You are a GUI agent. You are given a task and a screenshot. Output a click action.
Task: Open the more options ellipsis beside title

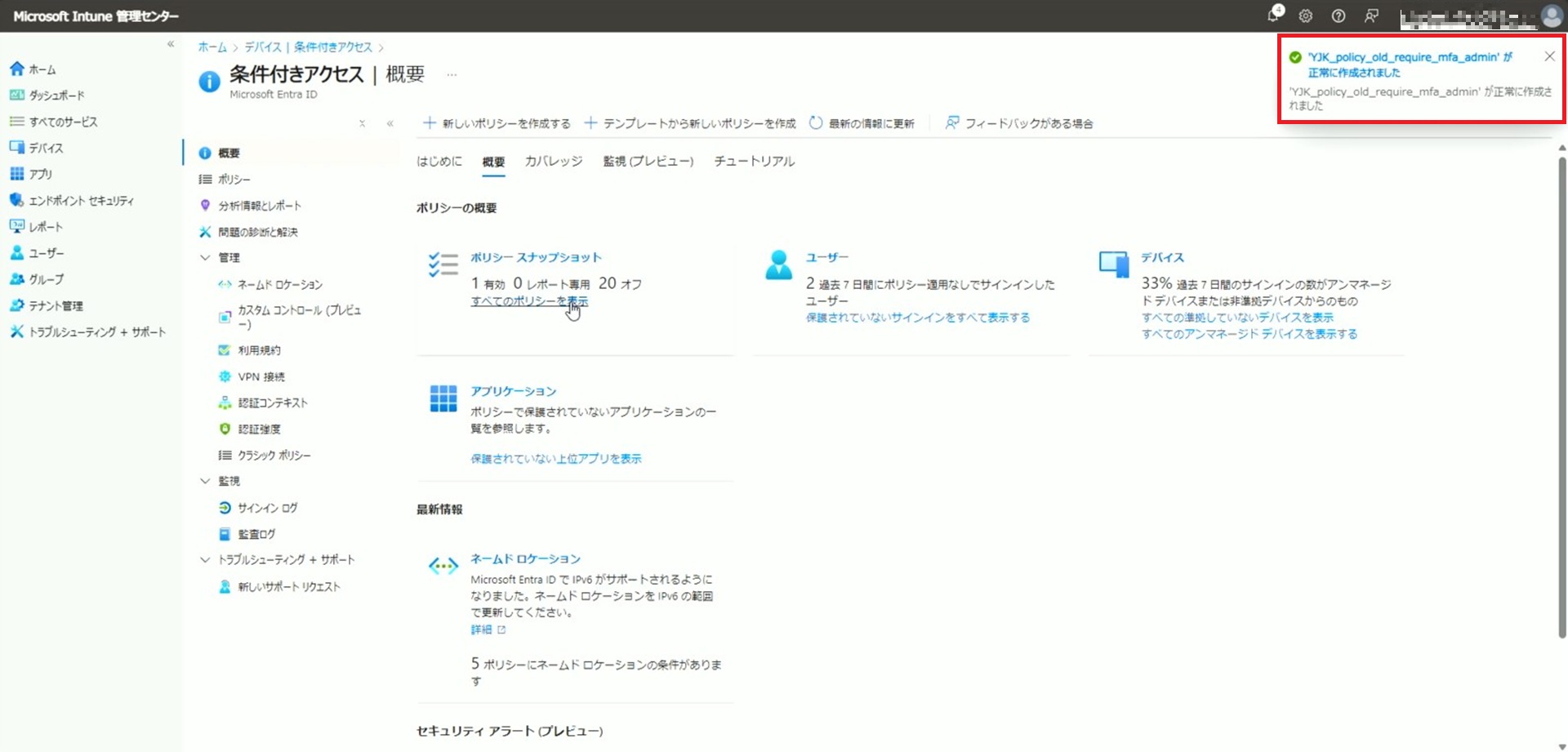tap(452, 74)
